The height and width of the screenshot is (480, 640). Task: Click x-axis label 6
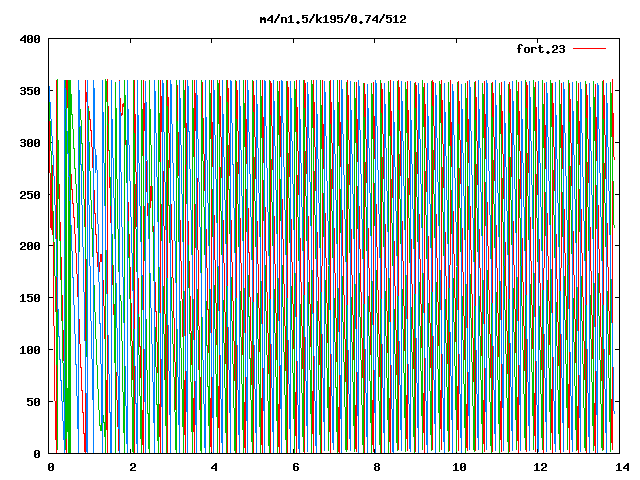[x=296, y=467]
